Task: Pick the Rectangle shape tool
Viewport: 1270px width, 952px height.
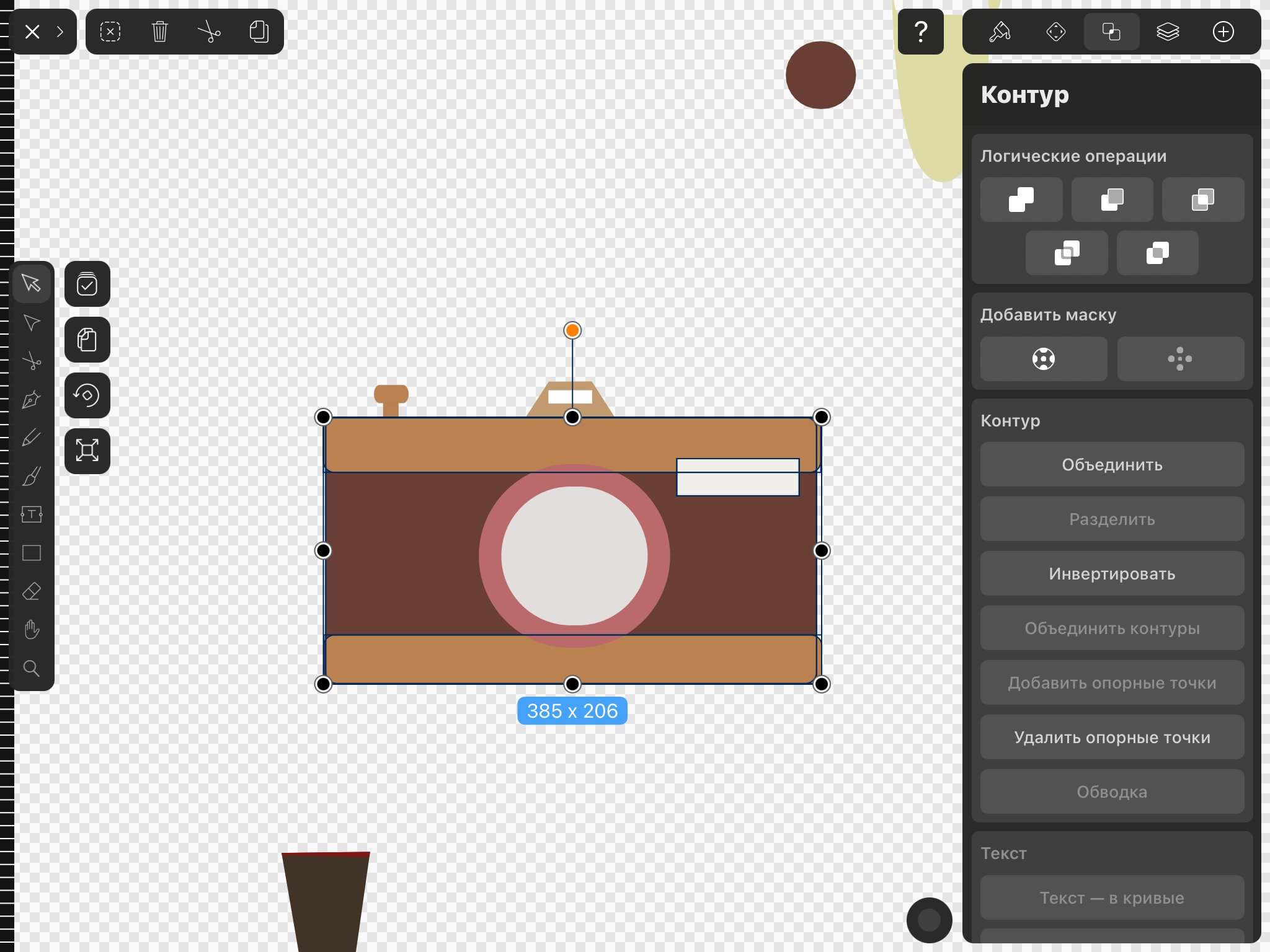Action: [32, 553]
